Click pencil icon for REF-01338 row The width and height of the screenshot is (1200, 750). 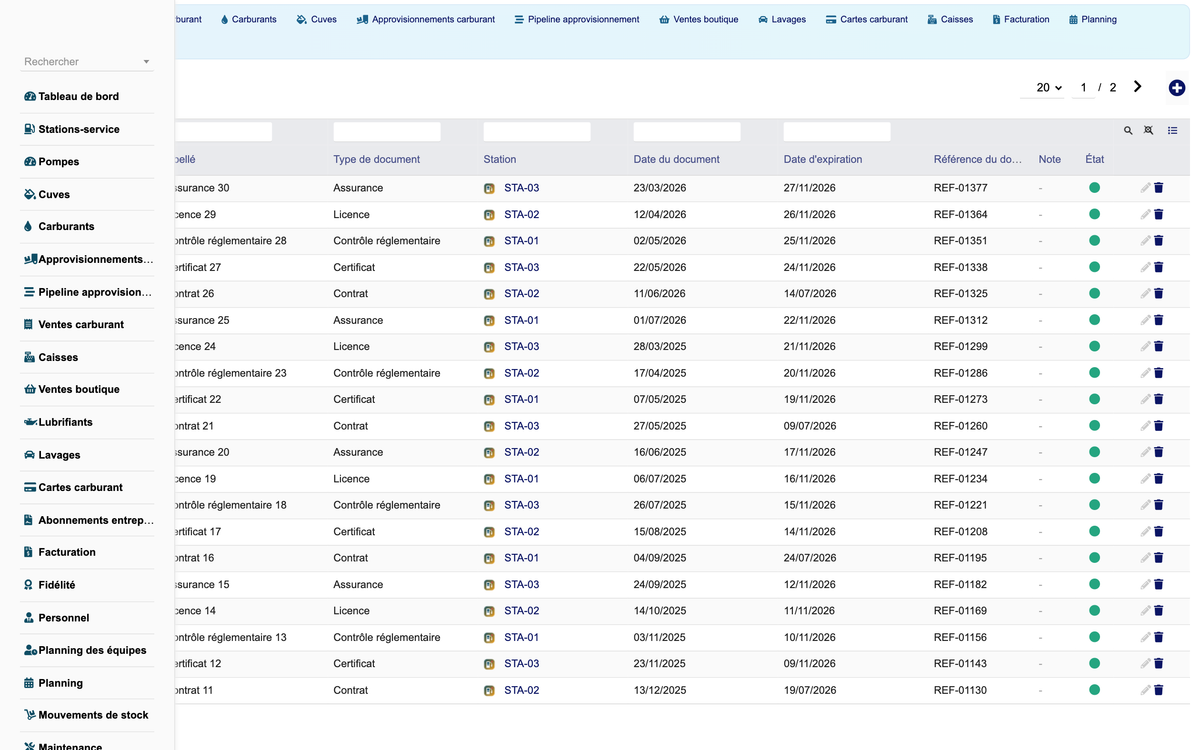[1145, 267]
